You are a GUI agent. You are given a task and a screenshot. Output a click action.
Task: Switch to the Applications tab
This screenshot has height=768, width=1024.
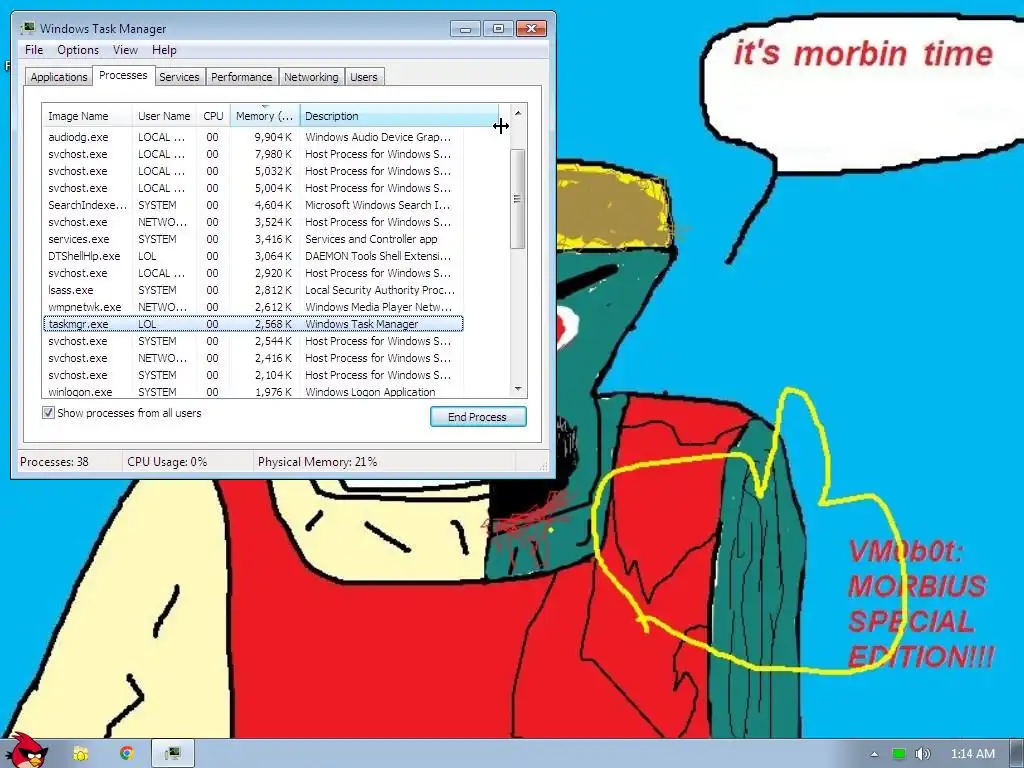[59, 77]
